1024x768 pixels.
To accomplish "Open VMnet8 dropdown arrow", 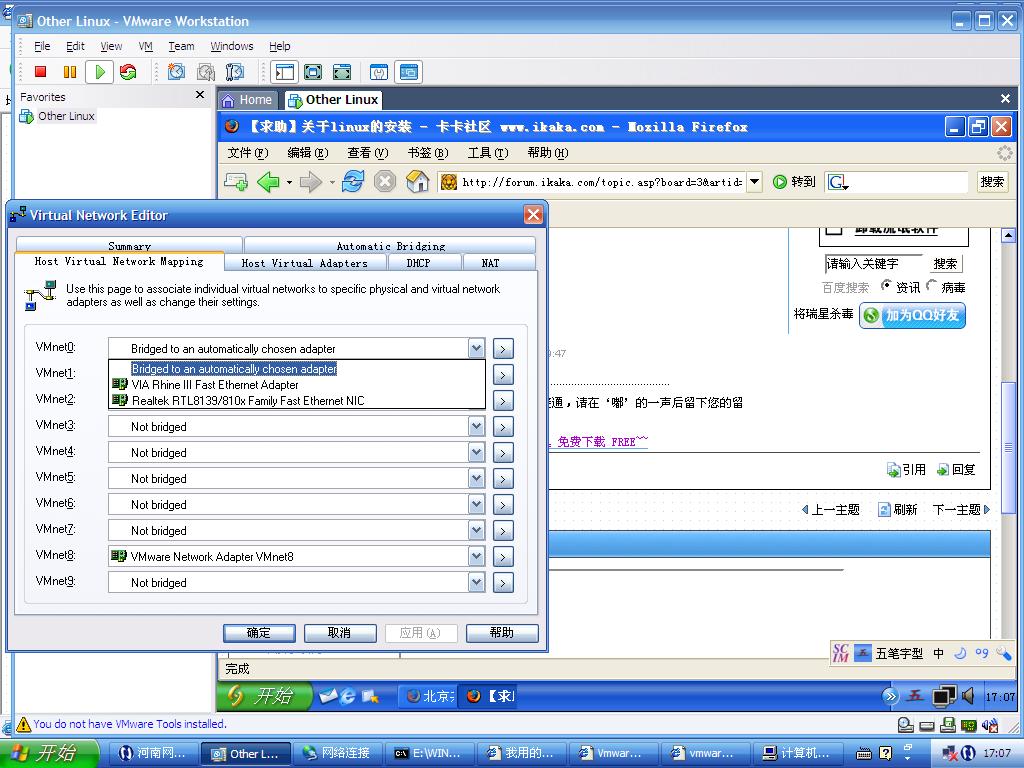I will pyautogui.click(x=477, y=556).
